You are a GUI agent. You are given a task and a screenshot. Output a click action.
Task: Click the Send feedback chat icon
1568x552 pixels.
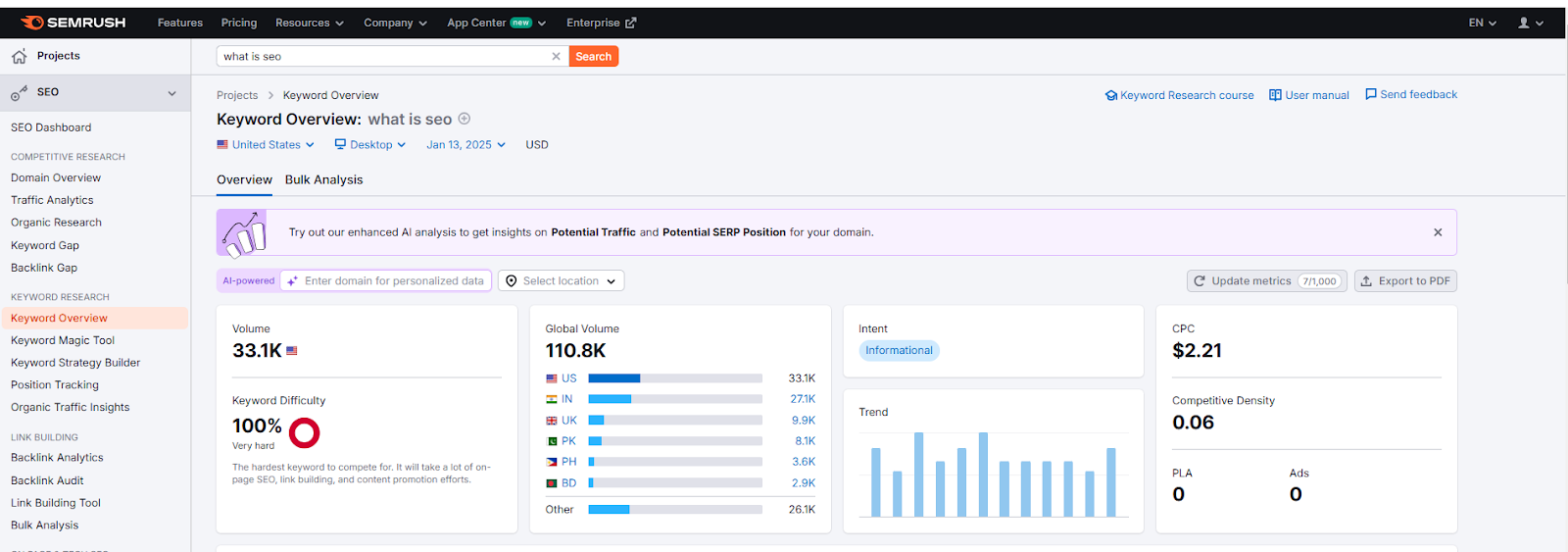[x=1371, y=94]
